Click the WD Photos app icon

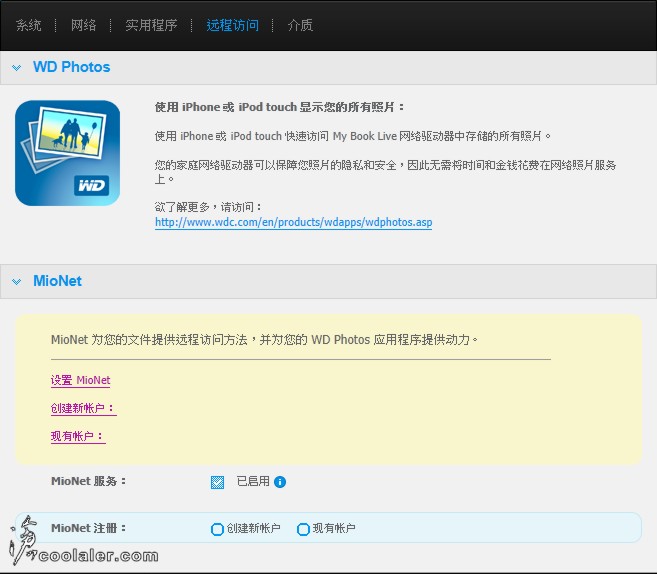pos(67,153)
